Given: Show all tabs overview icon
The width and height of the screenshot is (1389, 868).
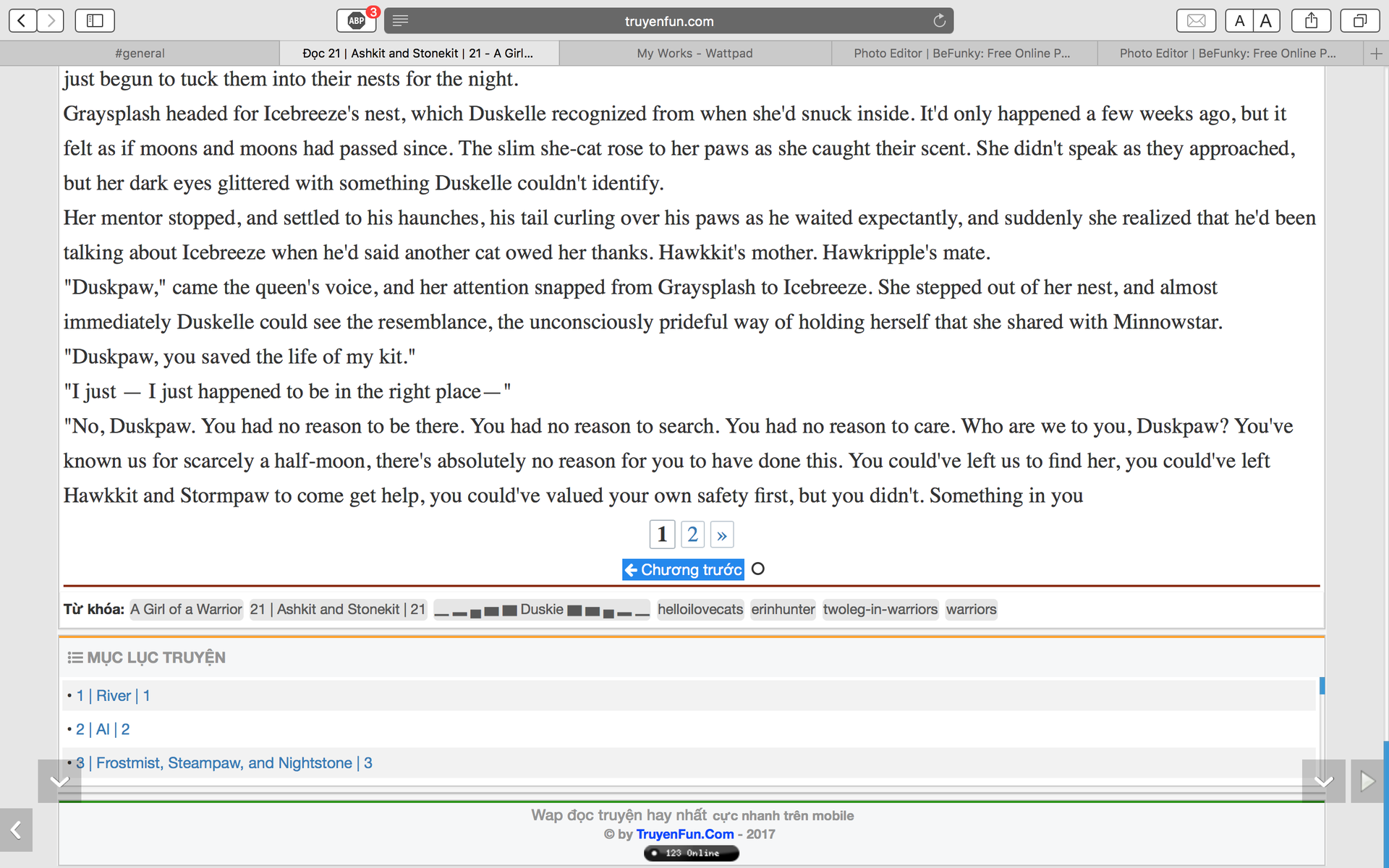Looking at the screenshot, I should pyautogui.click(x=1360, y=21).
